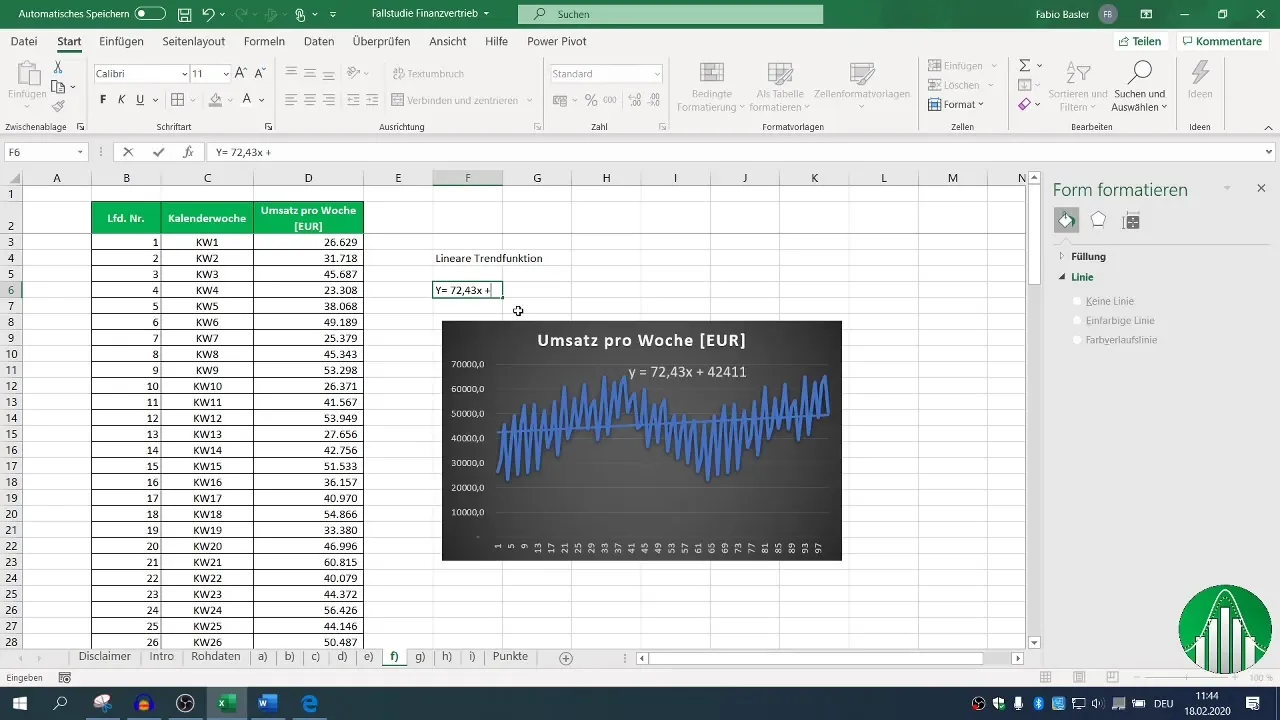Open Excel from the taskbar
1280x720 pixels.
coord(227,703)
